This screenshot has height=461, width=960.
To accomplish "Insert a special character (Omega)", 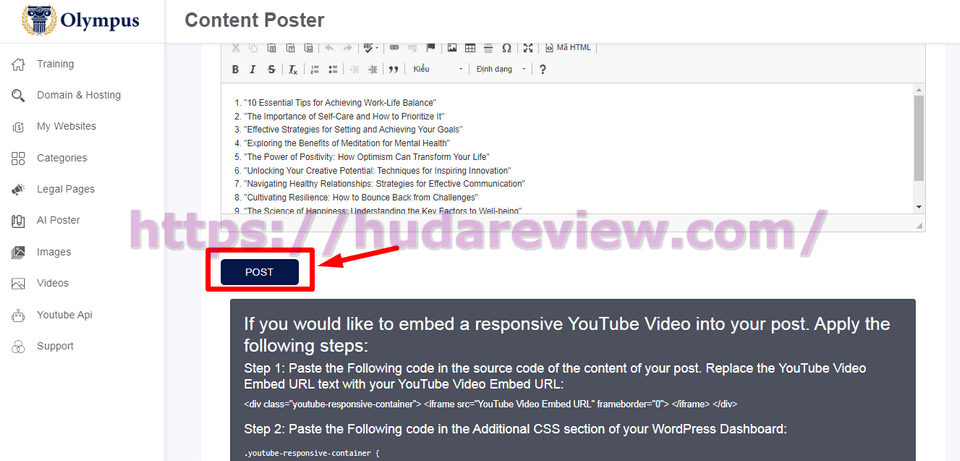I will coord(506,47).
